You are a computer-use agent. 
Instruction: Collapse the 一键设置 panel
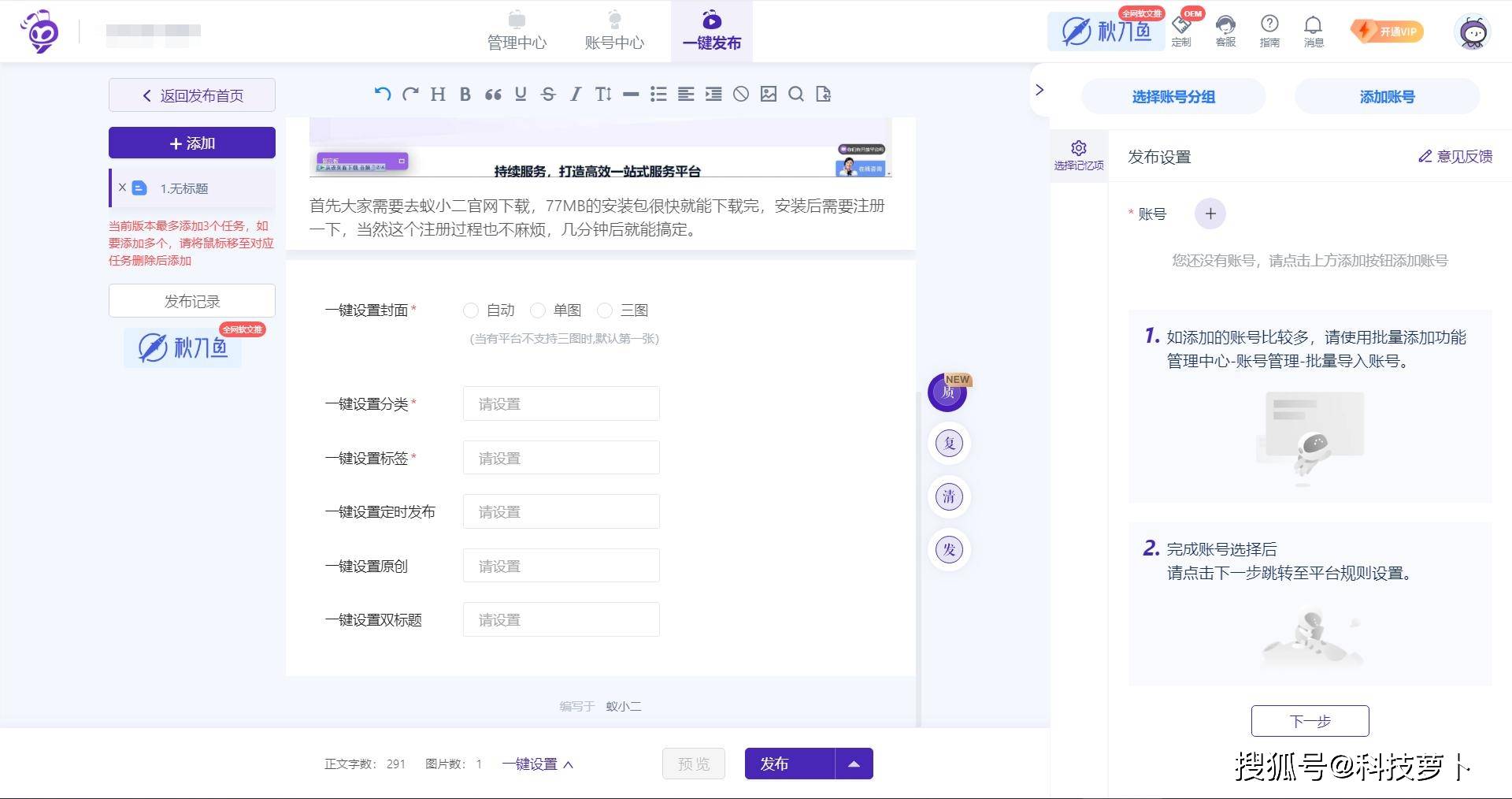pyautogui.click(x=538, y=764)
